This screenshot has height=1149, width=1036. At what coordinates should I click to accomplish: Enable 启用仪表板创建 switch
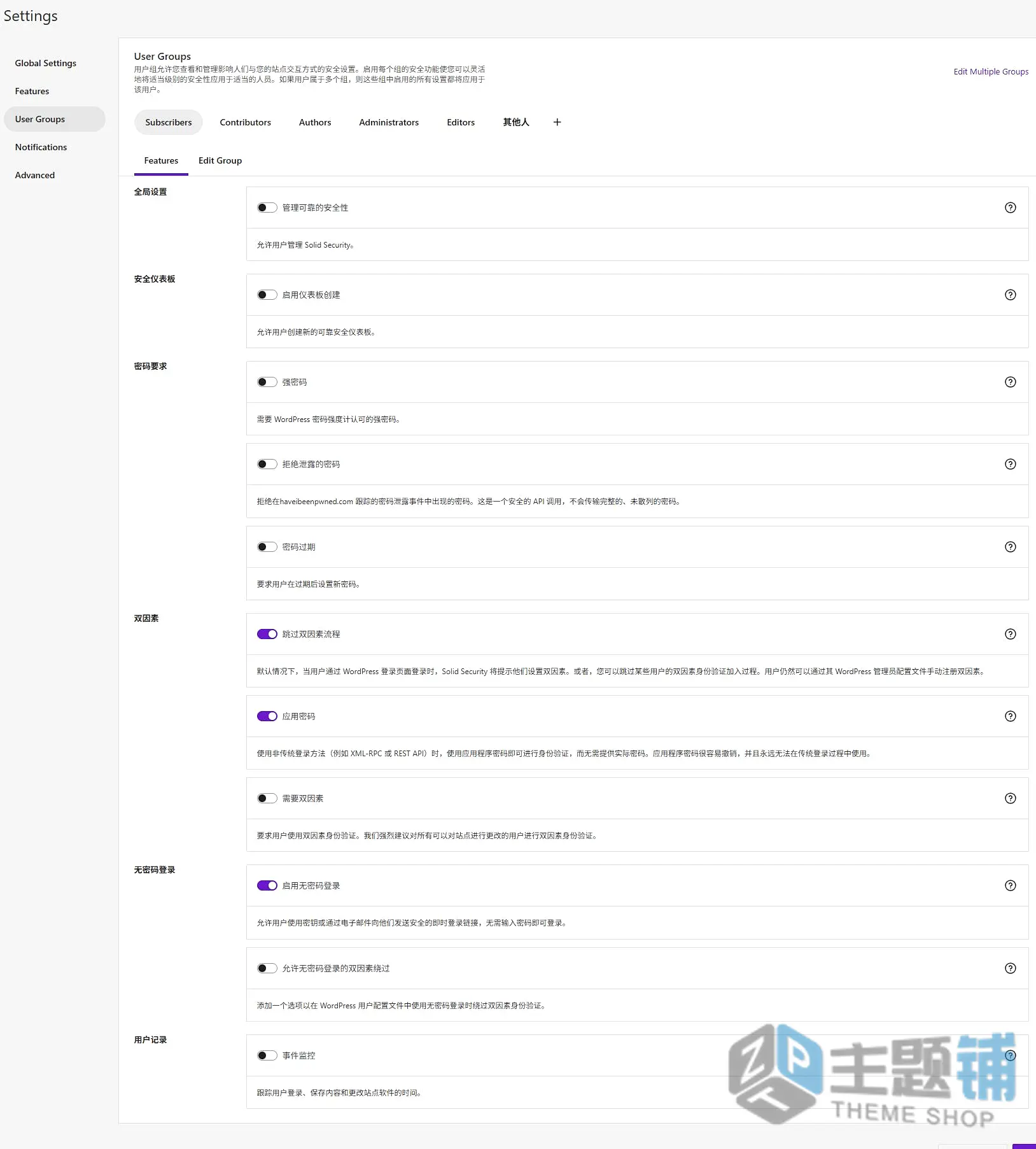coord(267,295)
